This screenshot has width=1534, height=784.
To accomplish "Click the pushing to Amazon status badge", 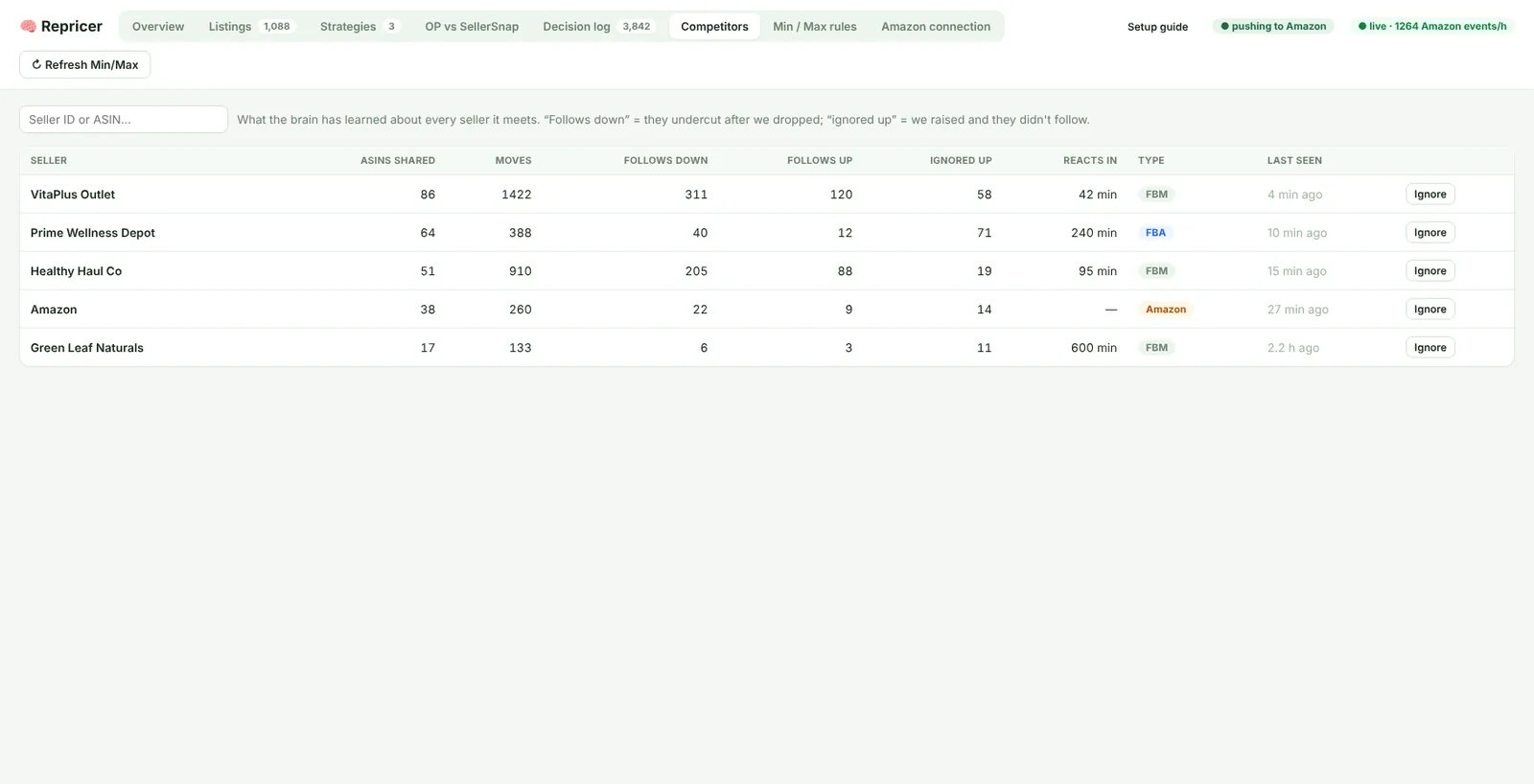I will tap(1273, 26).
